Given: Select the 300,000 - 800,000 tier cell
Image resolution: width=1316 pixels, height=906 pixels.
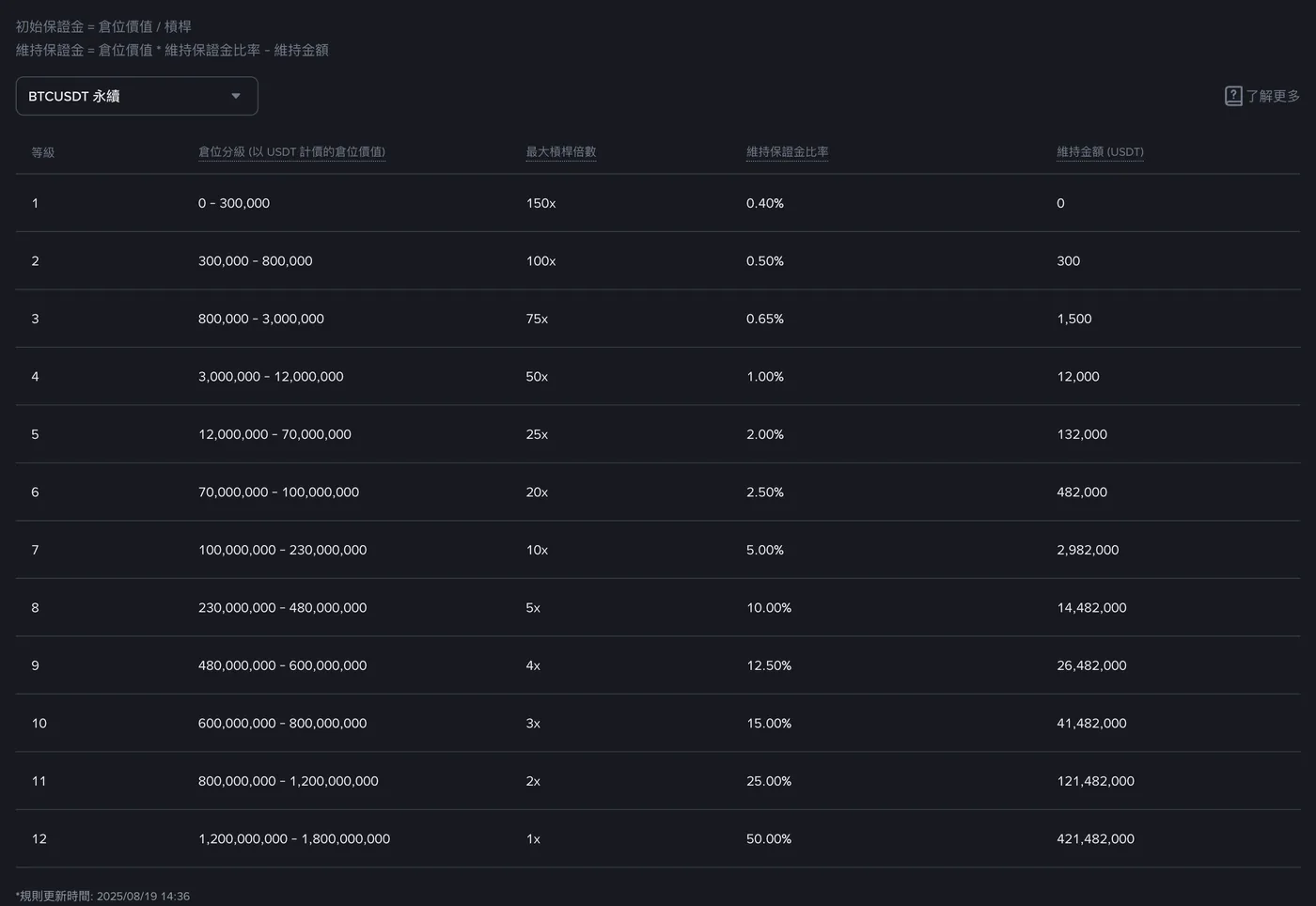Looking at the screenshot, I should (x=255, y=261).
